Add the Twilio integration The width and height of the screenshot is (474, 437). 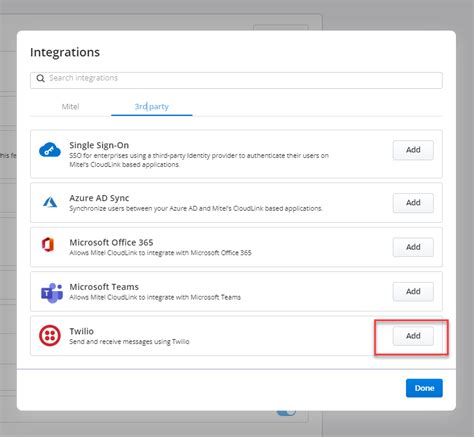coord(413,336)
